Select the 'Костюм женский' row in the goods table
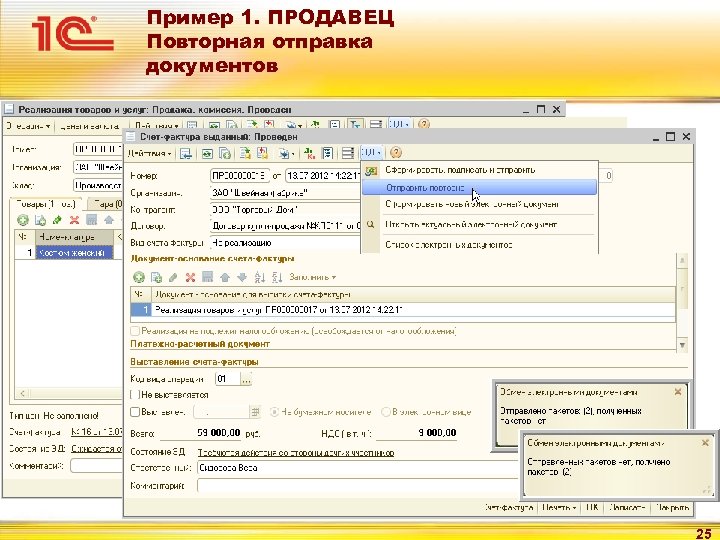 (68, 253)
